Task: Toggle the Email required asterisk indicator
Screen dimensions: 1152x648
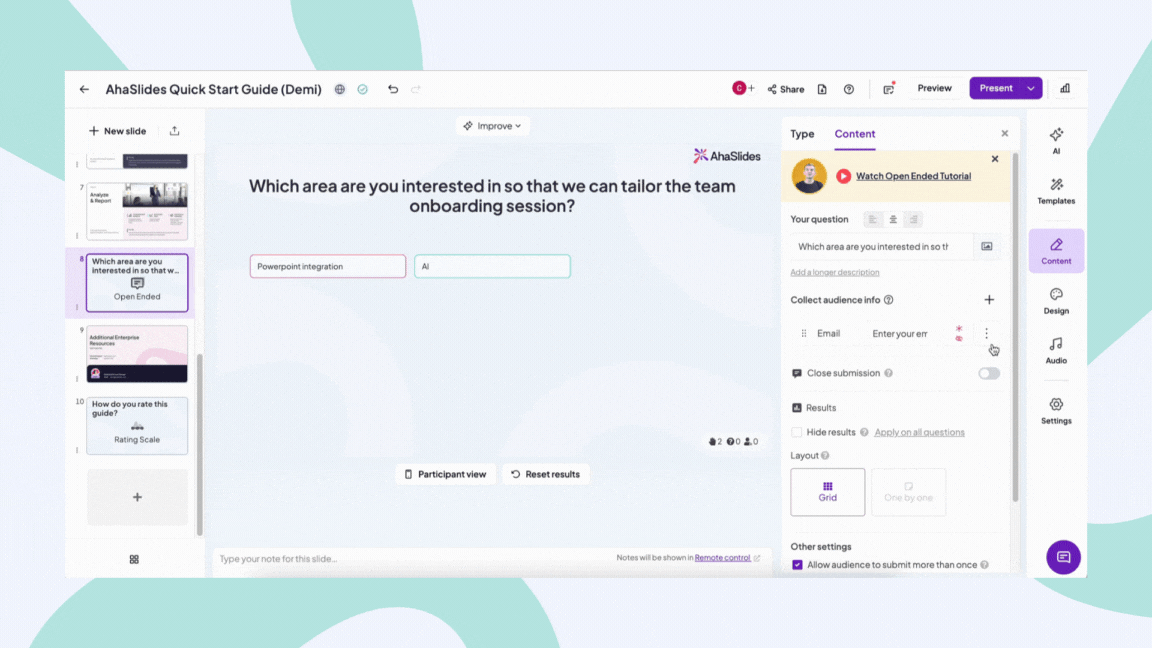Action: (x=959, y=328)
